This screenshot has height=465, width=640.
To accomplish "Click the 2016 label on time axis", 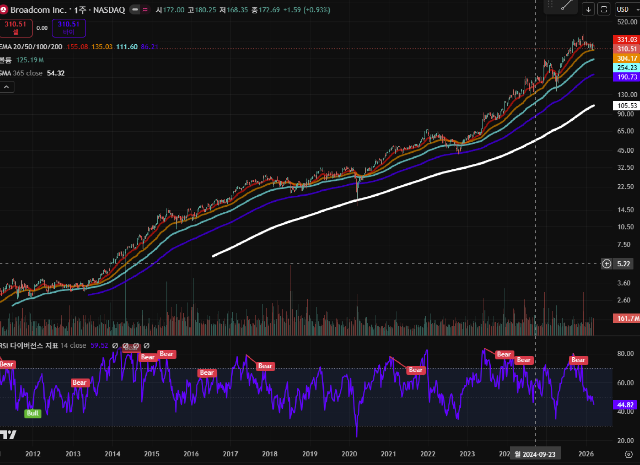I will point(191,454).
